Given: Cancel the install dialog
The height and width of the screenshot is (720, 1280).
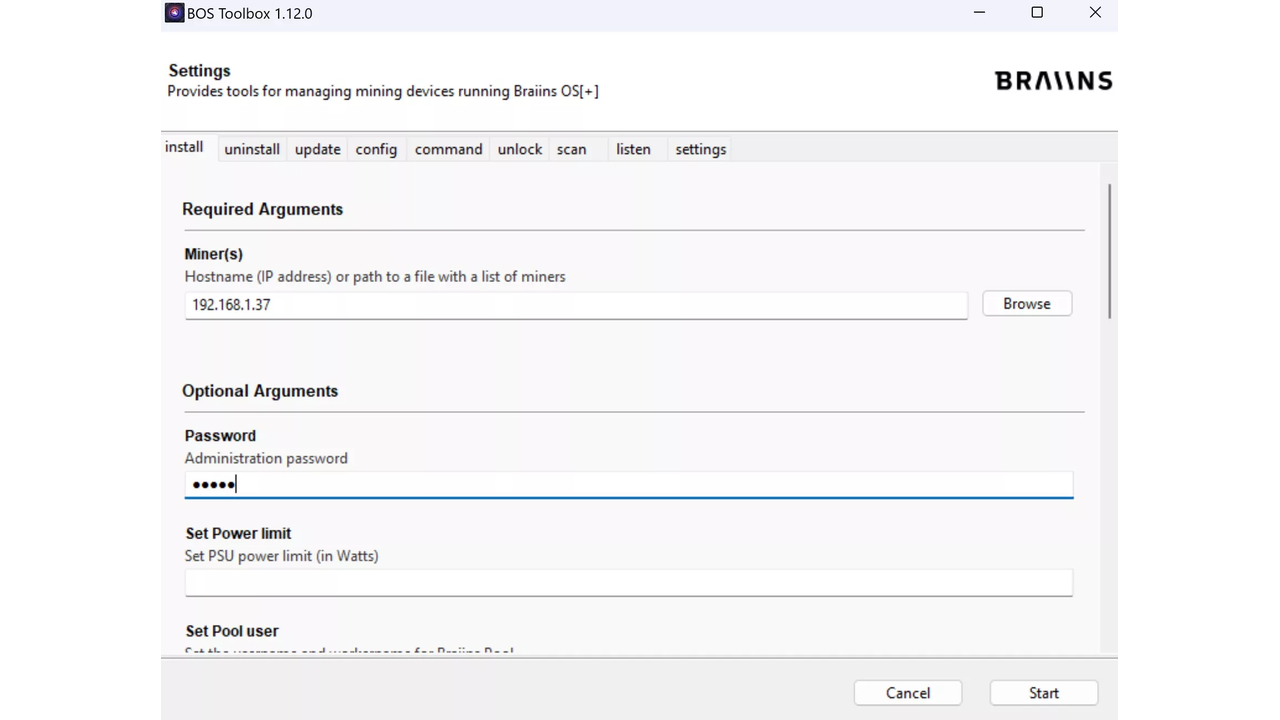Looking at the screenshot, I should pyautogui.click(x=908, y=693).
